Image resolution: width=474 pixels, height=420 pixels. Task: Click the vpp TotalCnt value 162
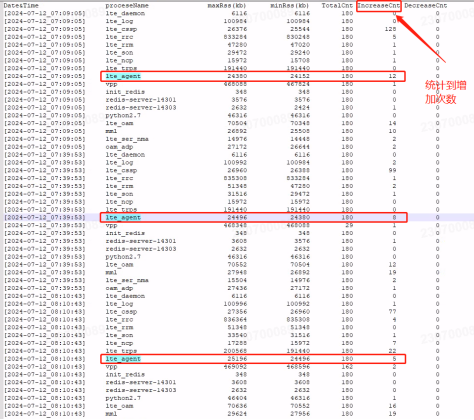pos(347,367)
